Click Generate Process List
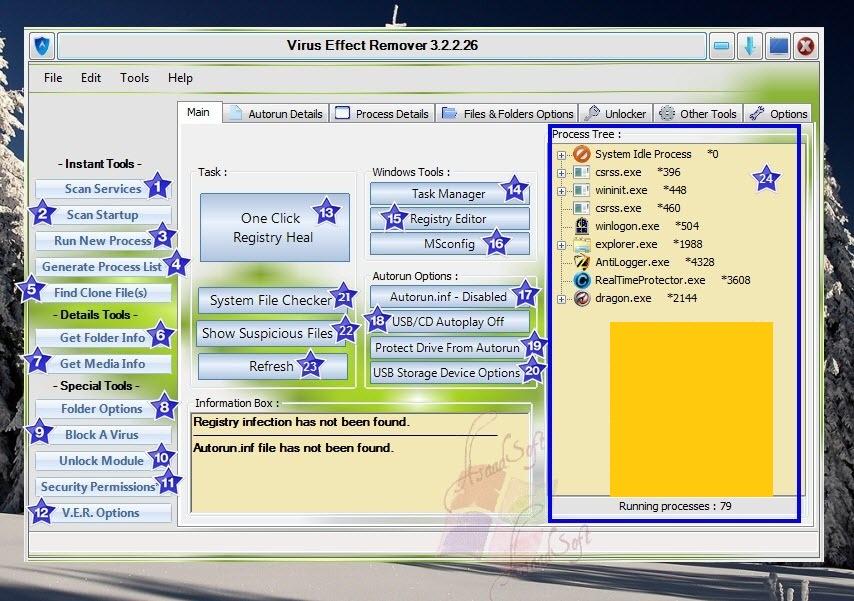854x601 pixels. pos(103,267)
